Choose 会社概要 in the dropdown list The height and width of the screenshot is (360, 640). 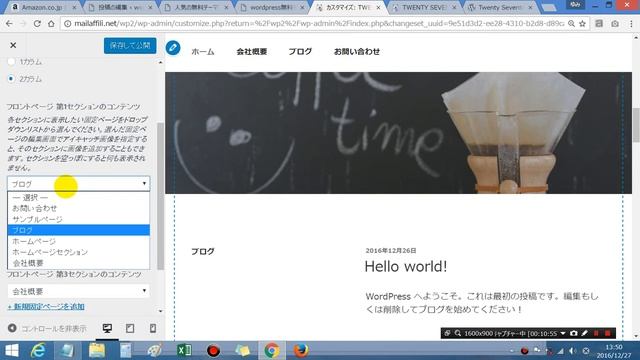78,263
